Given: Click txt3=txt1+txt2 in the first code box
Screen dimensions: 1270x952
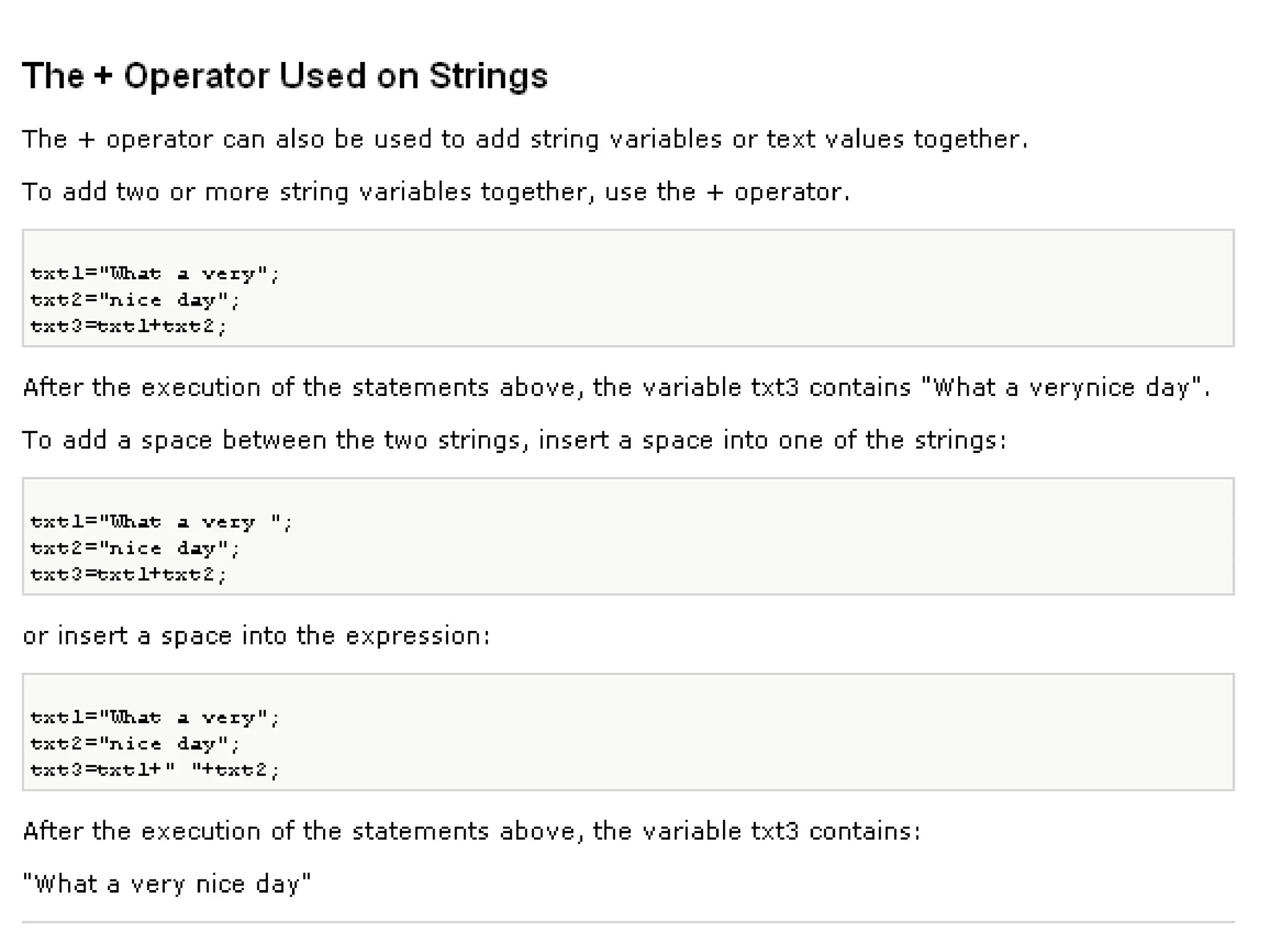Looking at the screenshot, I should (x=128, y=326).
